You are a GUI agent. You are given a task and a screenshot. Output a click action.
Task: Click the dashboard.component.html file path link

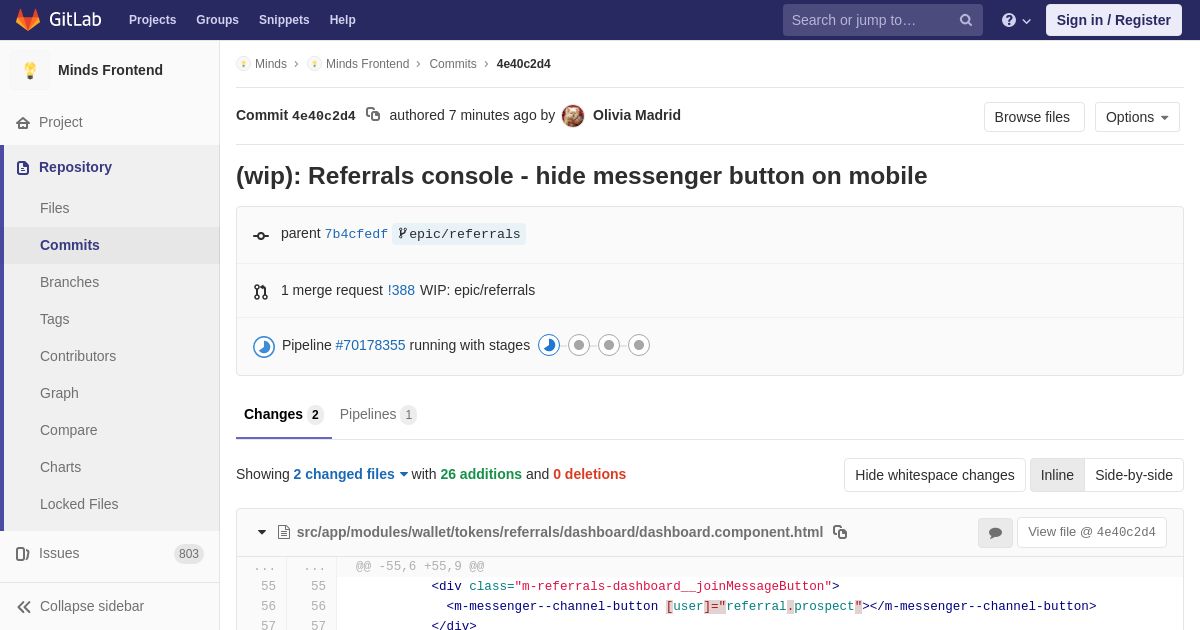[x=560, y=532]
